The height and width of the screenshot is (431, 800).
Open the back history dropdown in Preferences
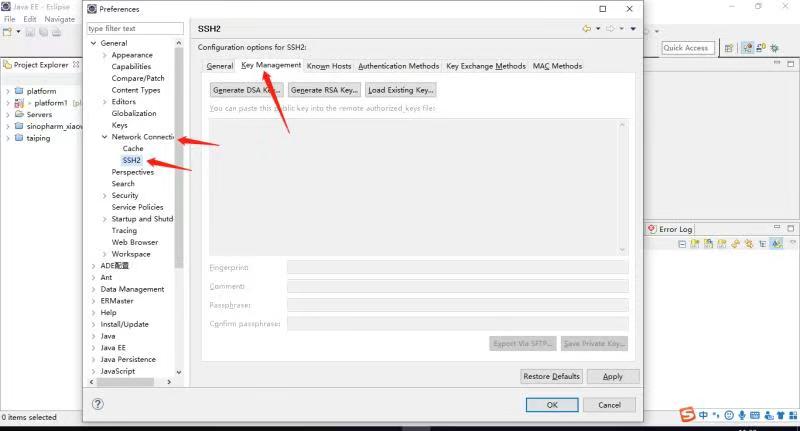click(x=598, y=29)
